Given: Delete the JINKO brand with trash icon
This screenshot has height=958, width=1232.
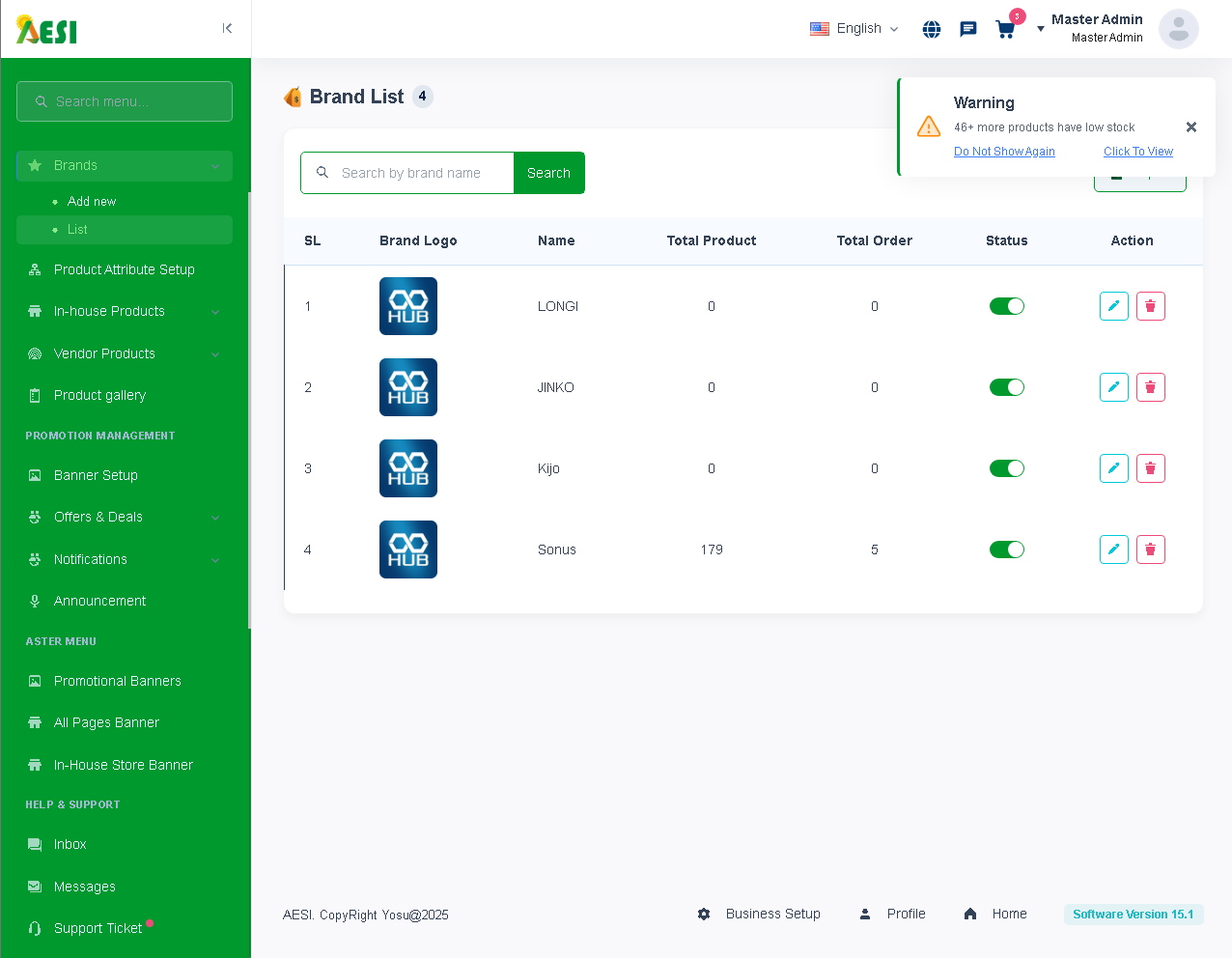Looking at the screenshot, I should coord(1150,387).
